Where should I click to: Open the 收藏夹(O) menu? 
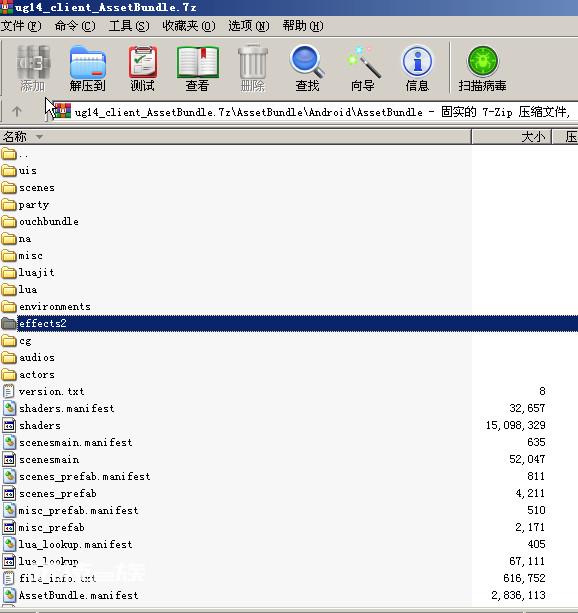tap(188, 26)
